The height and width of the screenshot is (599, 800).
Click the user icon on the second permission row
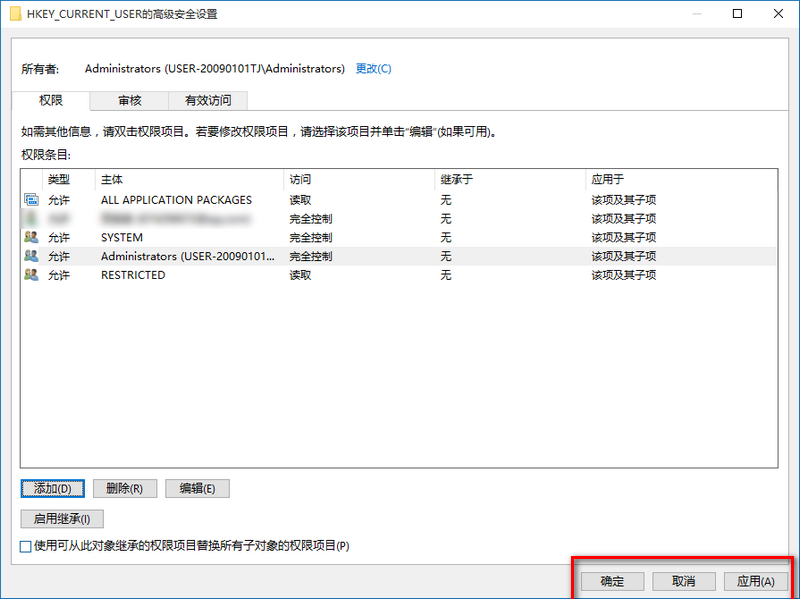coord(31,218)
